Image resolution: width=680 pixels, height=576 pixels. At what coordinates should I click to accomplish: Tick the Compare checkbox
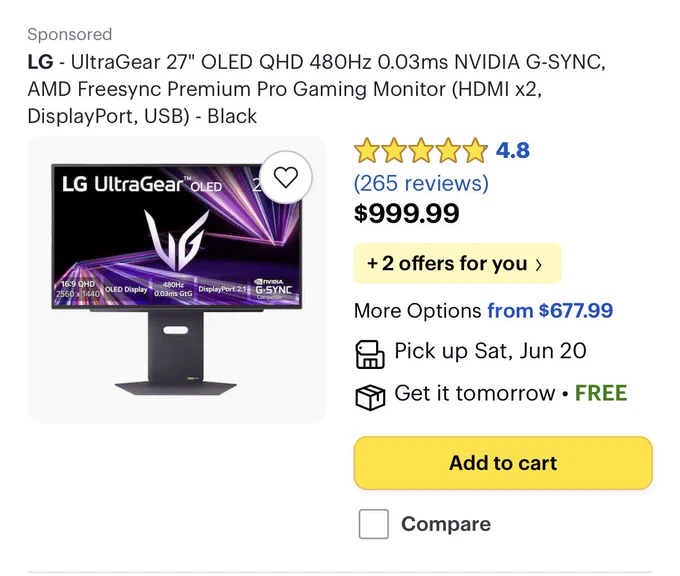click(x=373, y=524)
